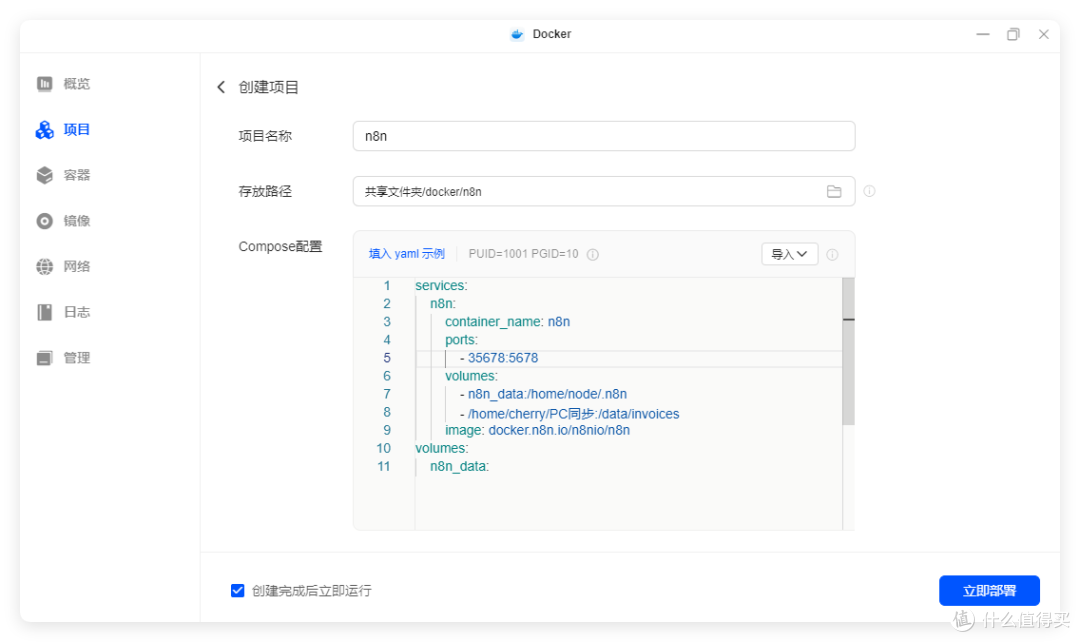Minimize the Docker window

[983, 34]
